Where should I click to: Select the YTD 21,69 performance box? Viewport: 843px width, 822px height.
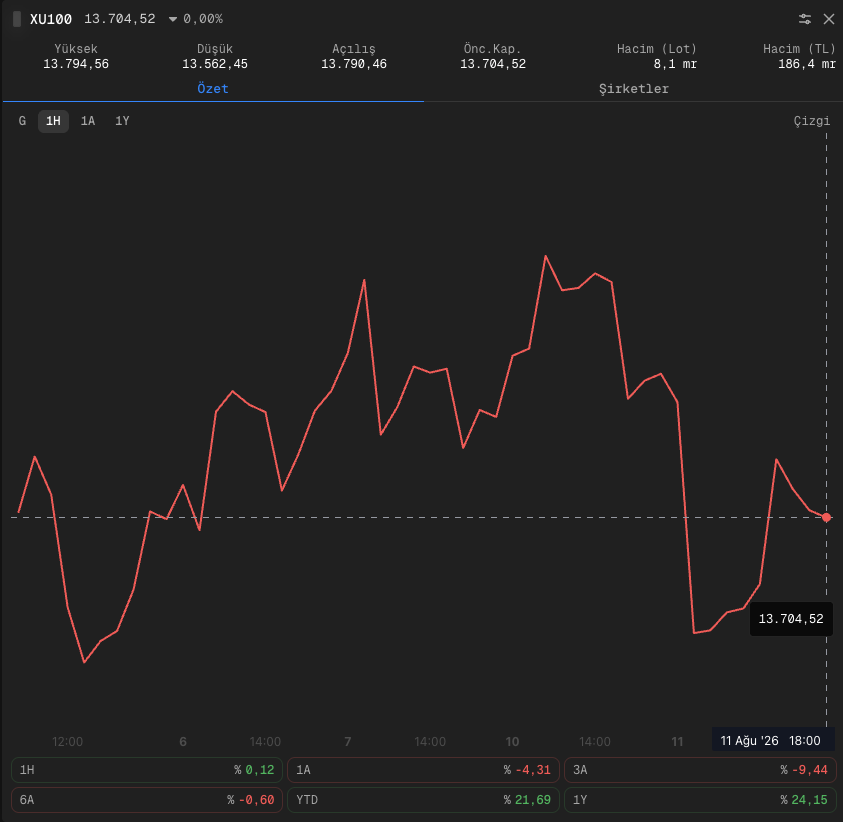[x=423, y=800]
